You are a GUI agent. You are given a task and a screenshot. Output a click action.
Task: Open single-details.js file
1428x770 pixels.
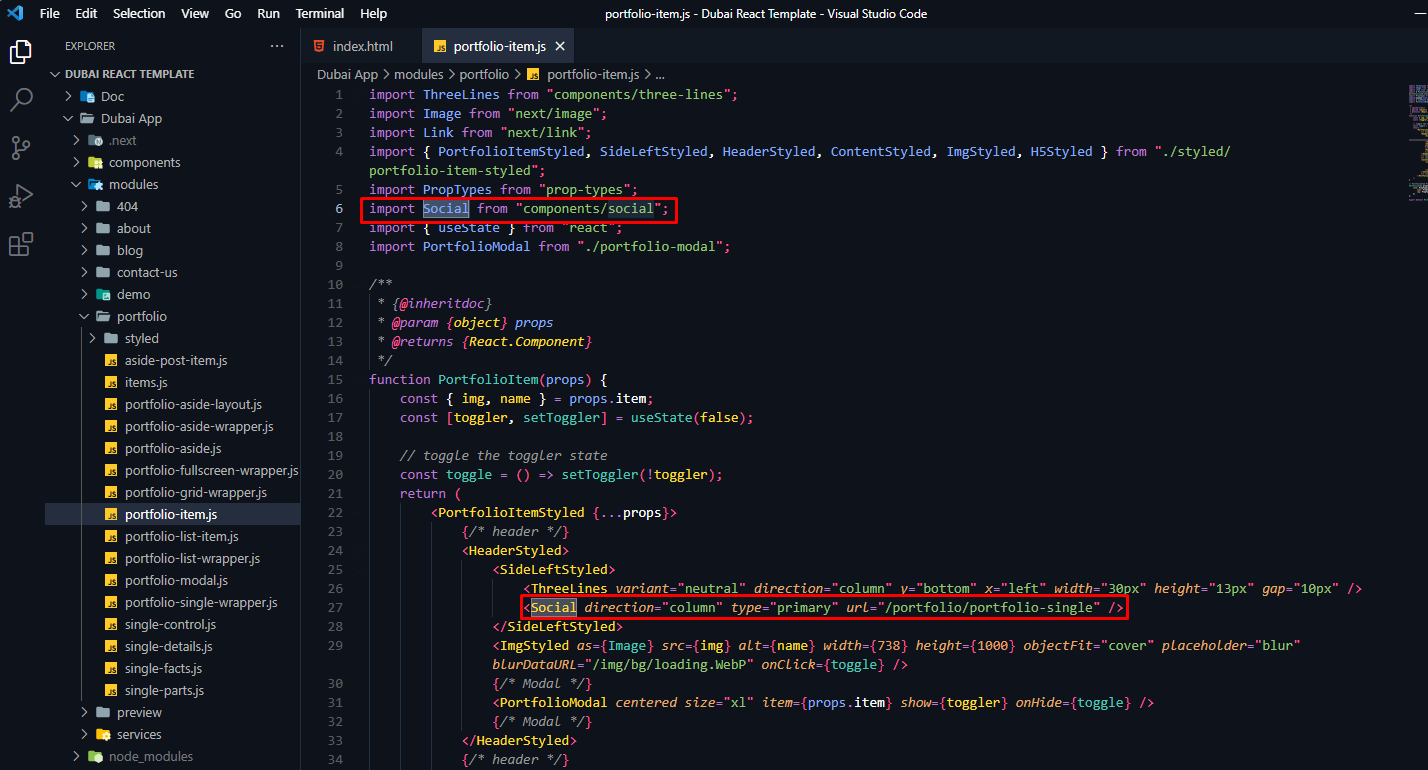coord(168,646)
